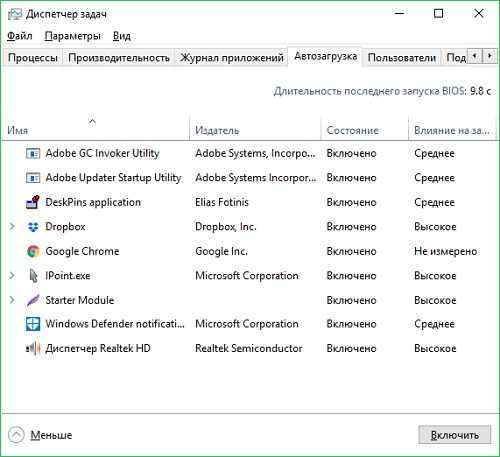
Task: Expand the Dropbox startup entry
Action: pyautogui.click(x=12, y=227)
